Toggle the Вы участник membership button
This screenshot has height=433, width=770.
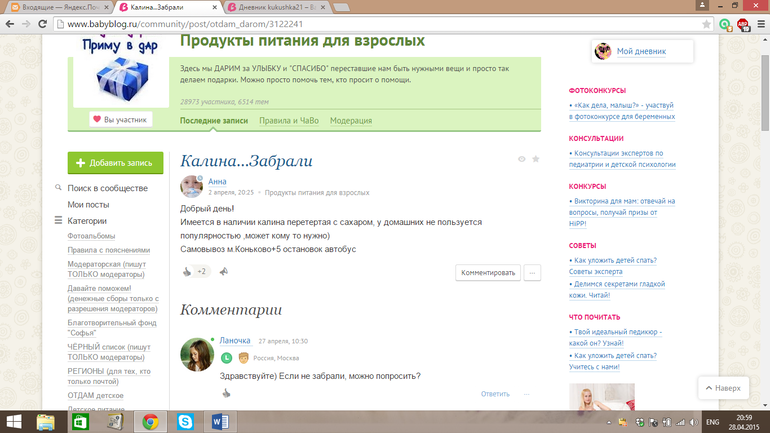(x=120, y=120)
